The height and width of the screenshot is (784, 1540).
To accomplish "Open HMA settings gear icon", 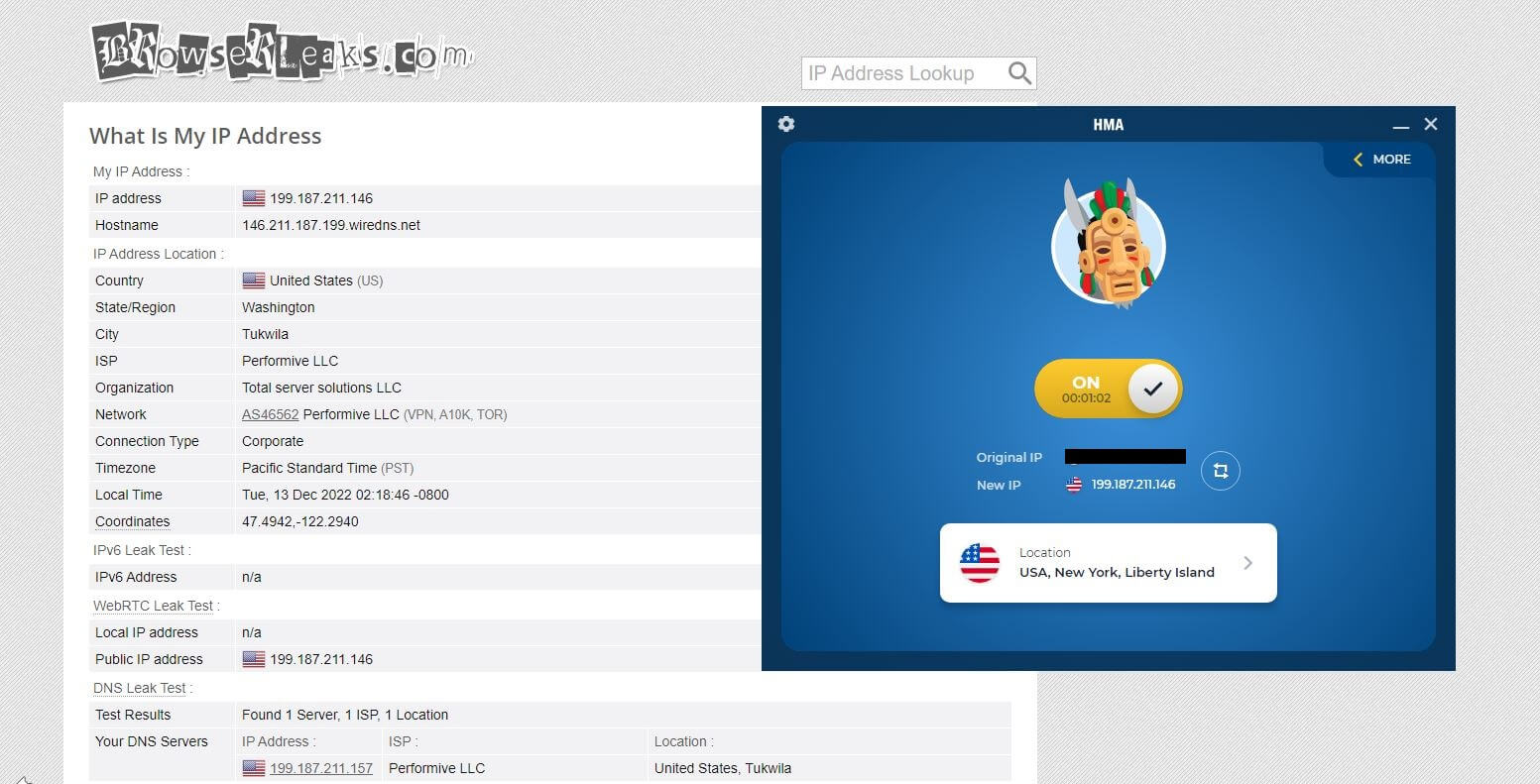I will click(786, 124).
